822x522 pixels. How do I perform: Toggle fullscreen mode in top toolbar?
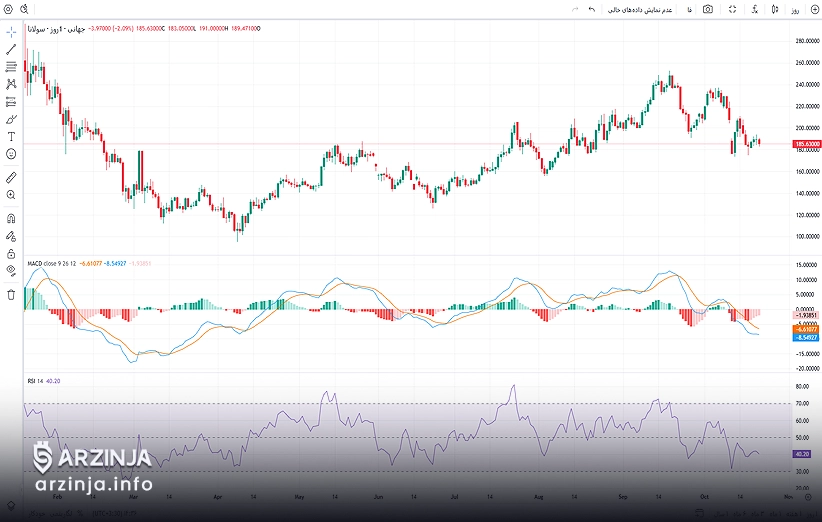(733, 9)
